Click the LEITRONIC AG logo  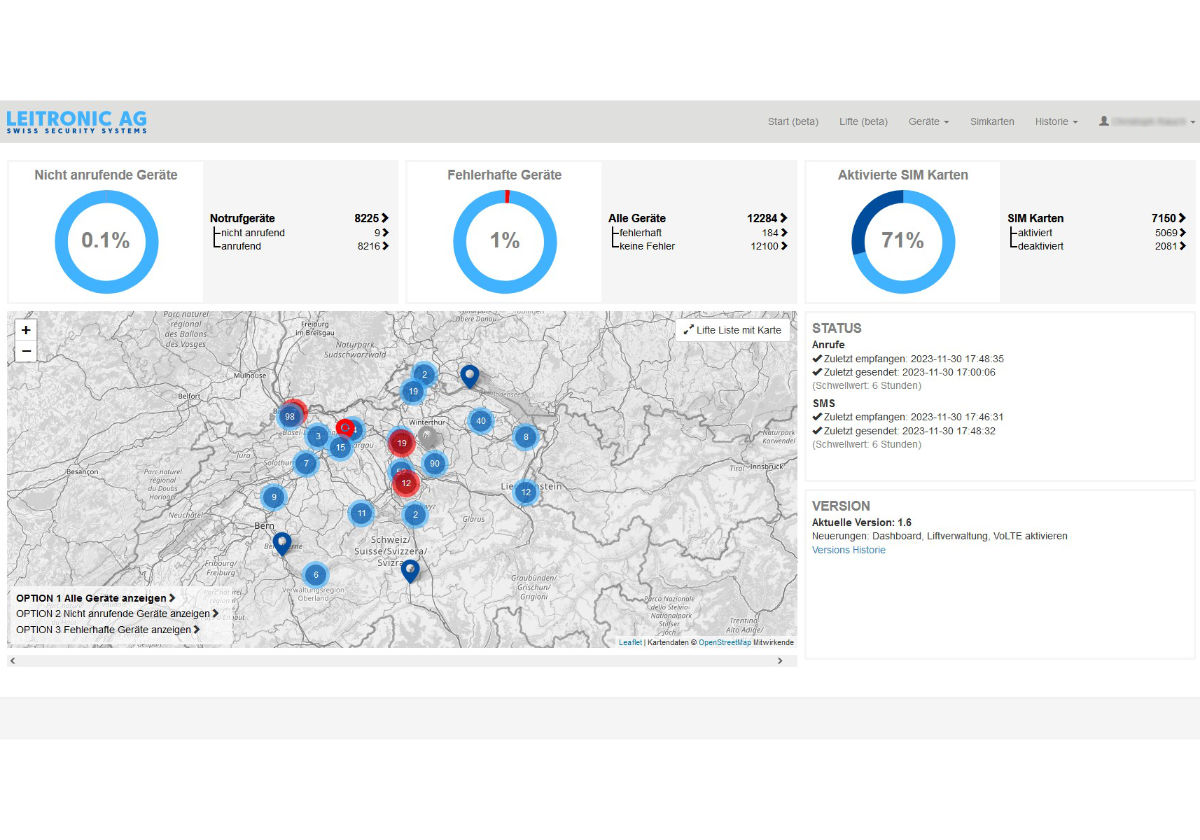(76, 121)
